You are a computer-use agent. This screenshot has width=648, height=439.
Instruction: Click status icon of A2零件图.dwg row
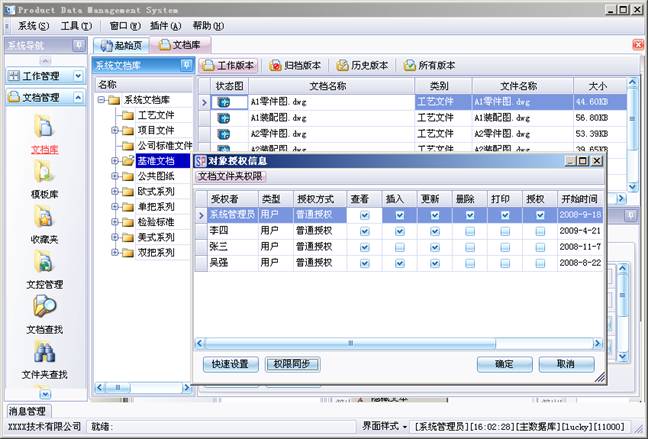point(224,134)
